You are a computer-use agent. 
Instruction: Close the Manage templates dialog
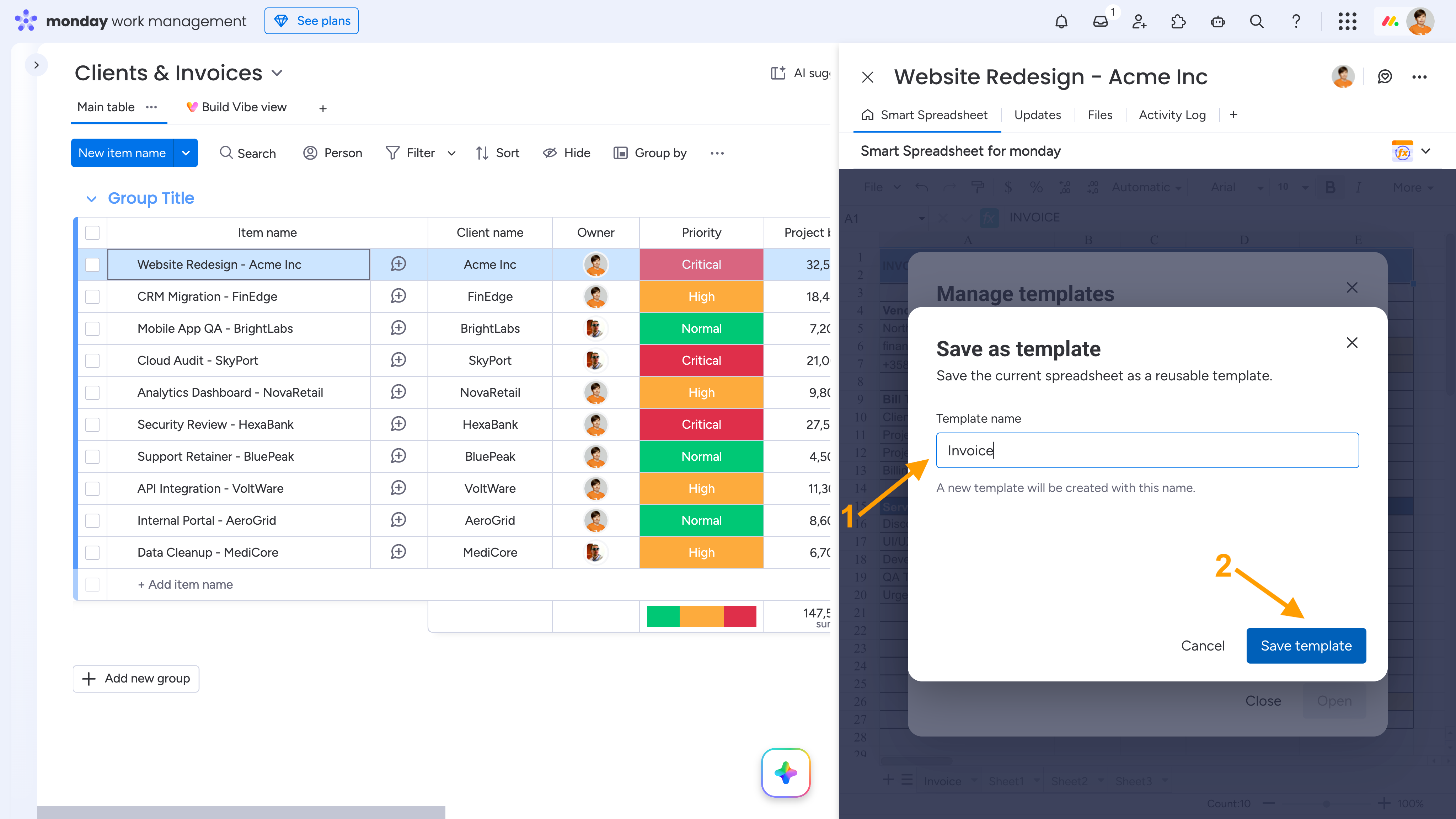[1352, 288]
